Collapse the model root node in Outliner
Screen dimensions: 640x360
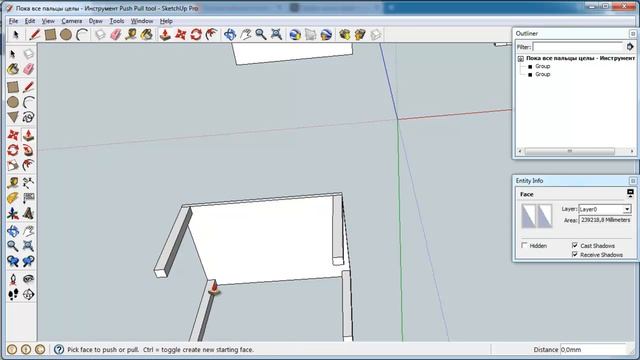(x=520, y=59)
